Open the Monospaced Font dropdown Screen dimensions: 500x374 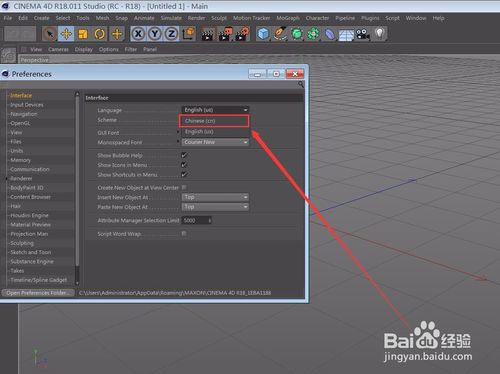coord(215,142)
